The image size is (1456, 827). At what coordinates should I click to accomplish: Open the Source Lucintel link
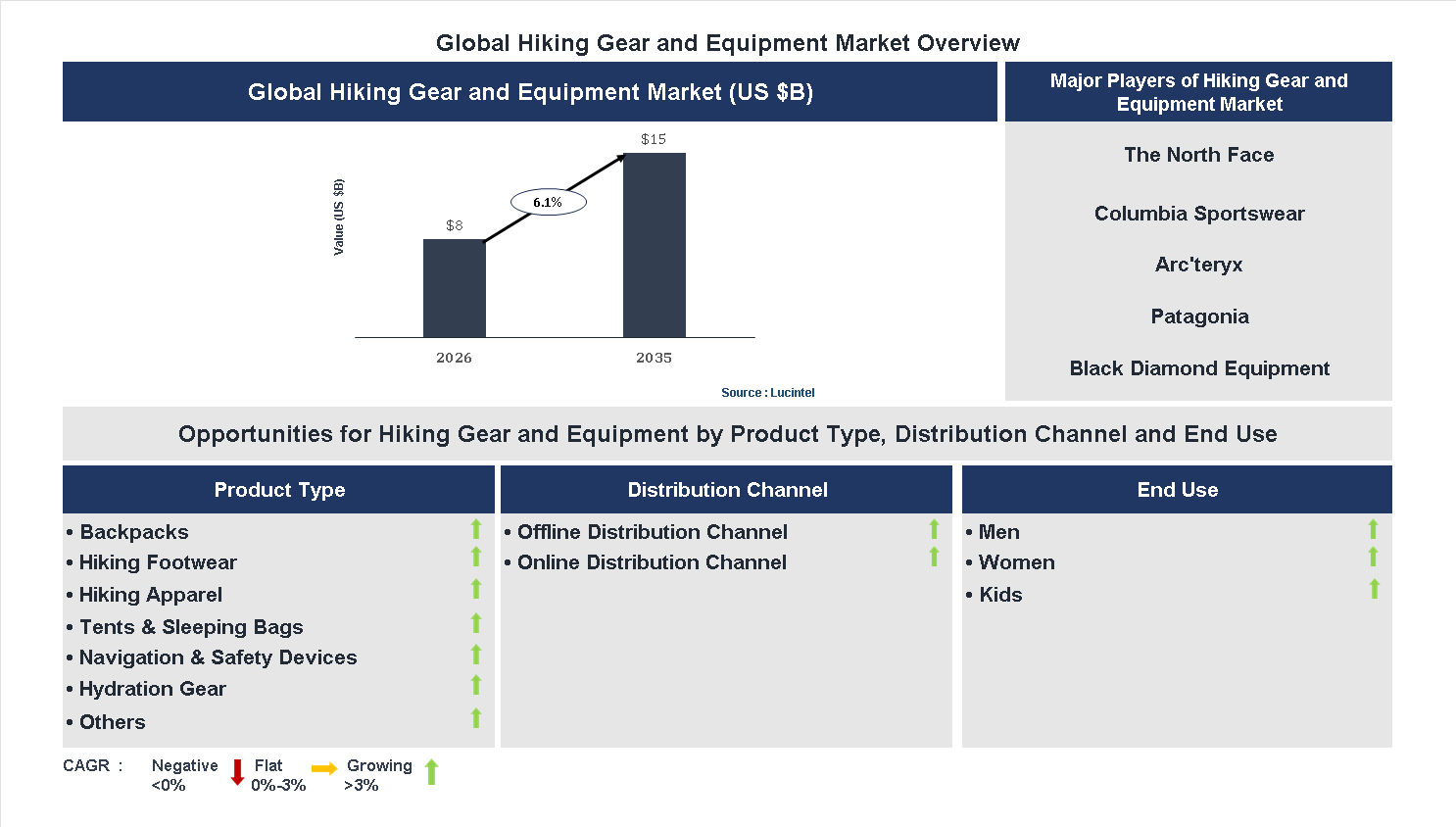click(x=768, y=392)
